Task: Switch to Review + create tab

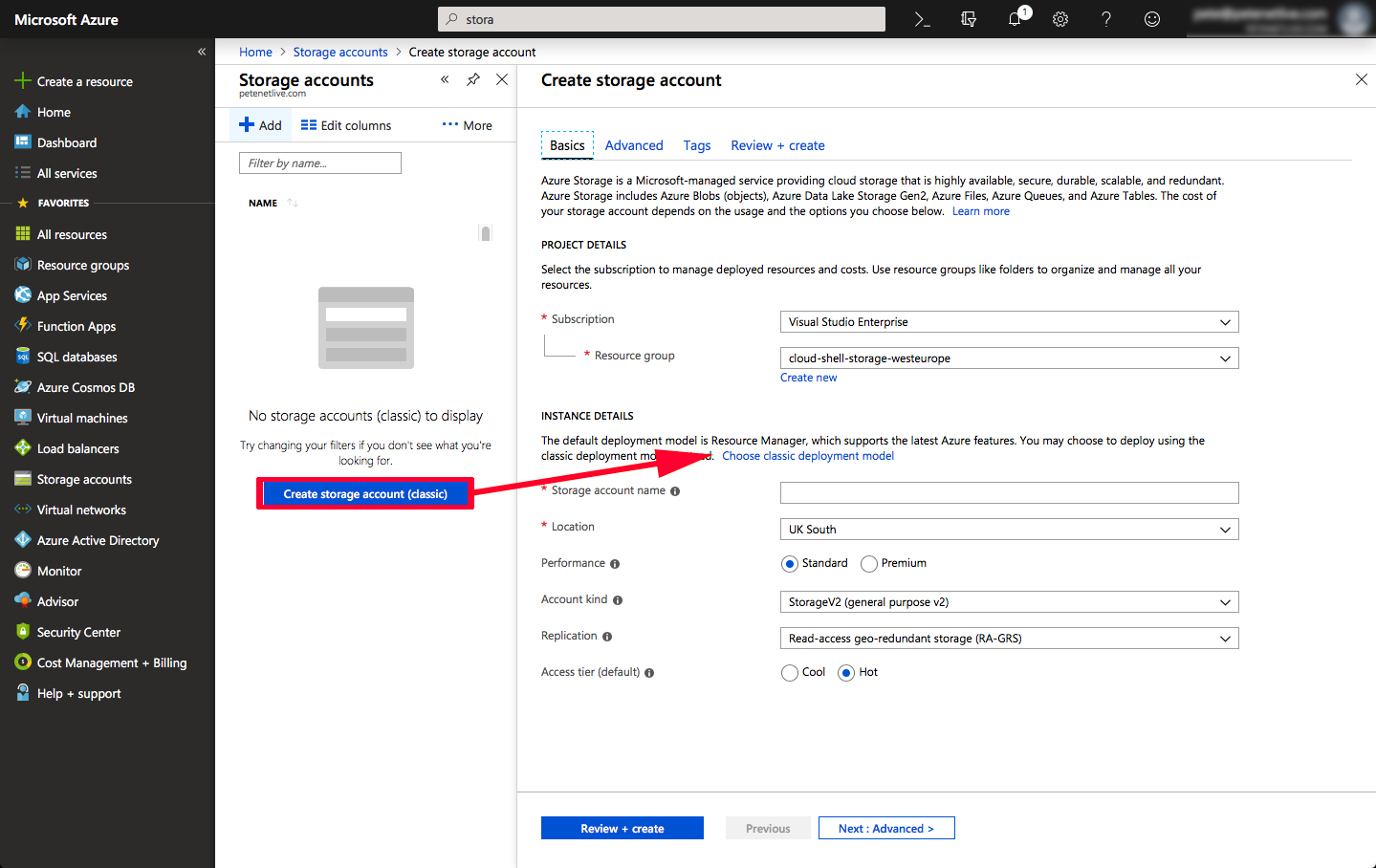Action: 777,145
